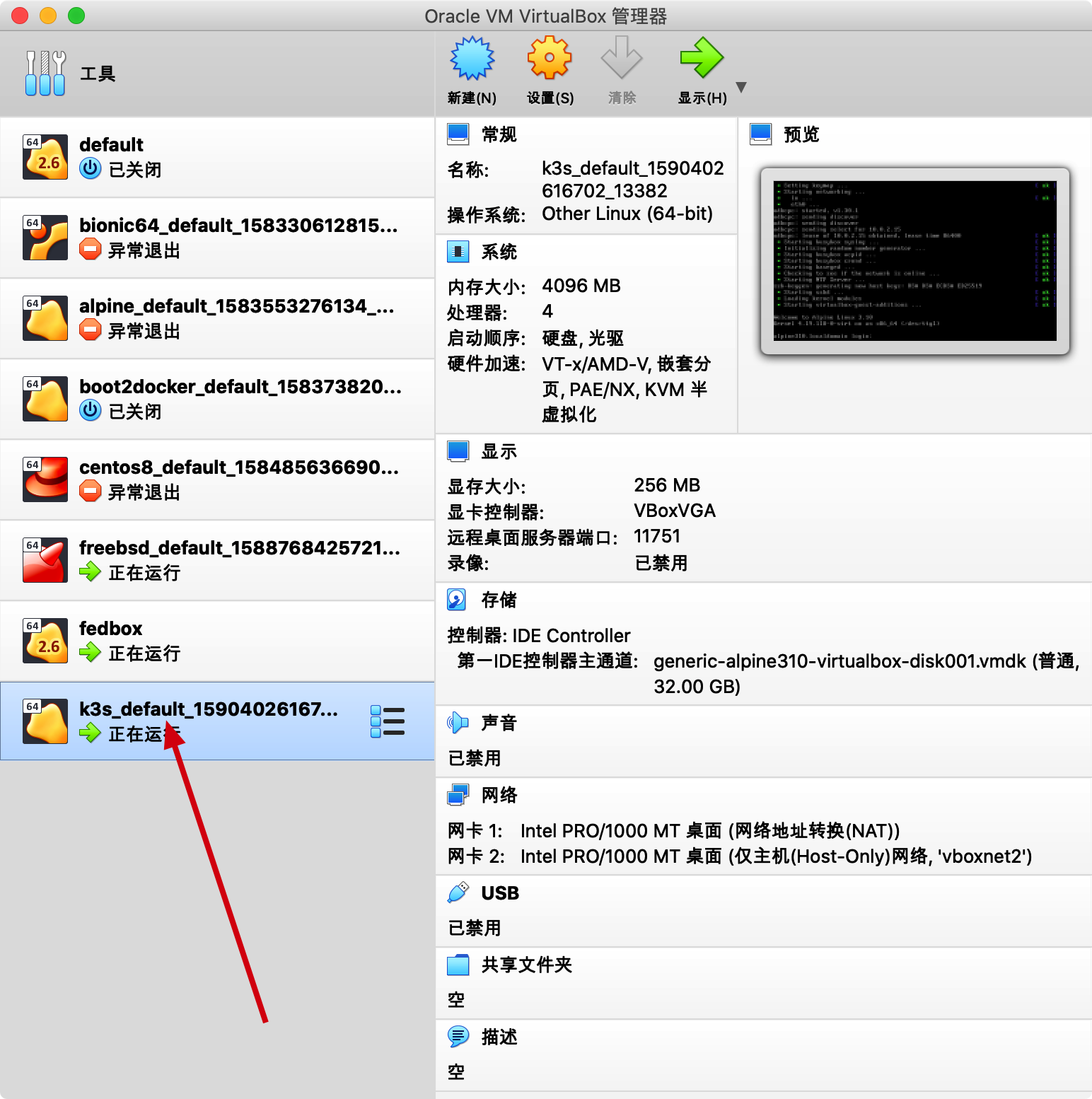
Task: Click the powered-off status icon for boot2docker
Action: pos(91,410)
